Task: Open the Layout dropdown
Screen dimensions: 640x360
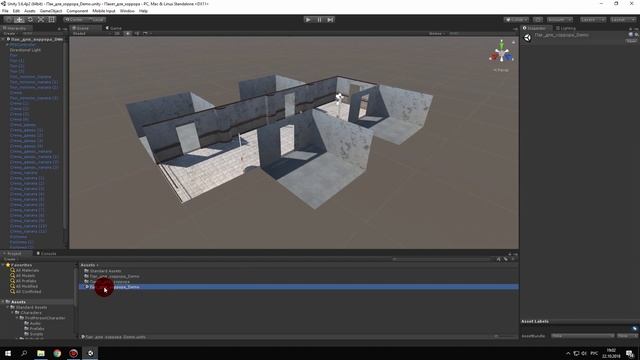Action: (623, 20)
